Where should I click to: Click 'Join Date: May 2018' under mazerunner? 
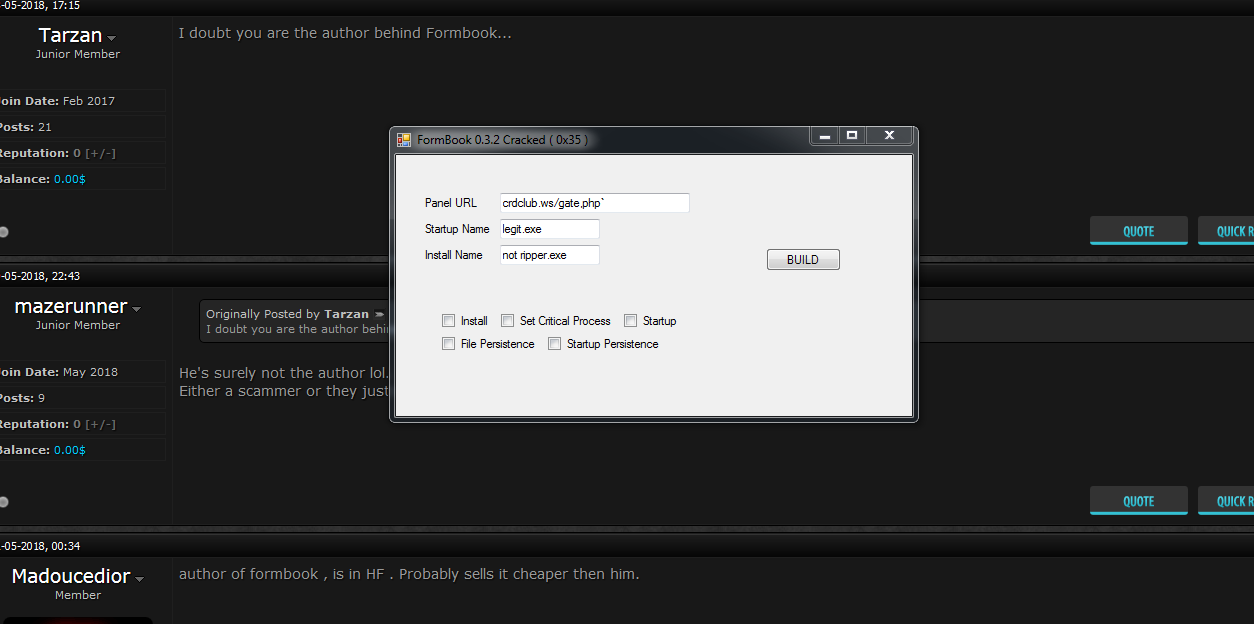tap(58, 372)
